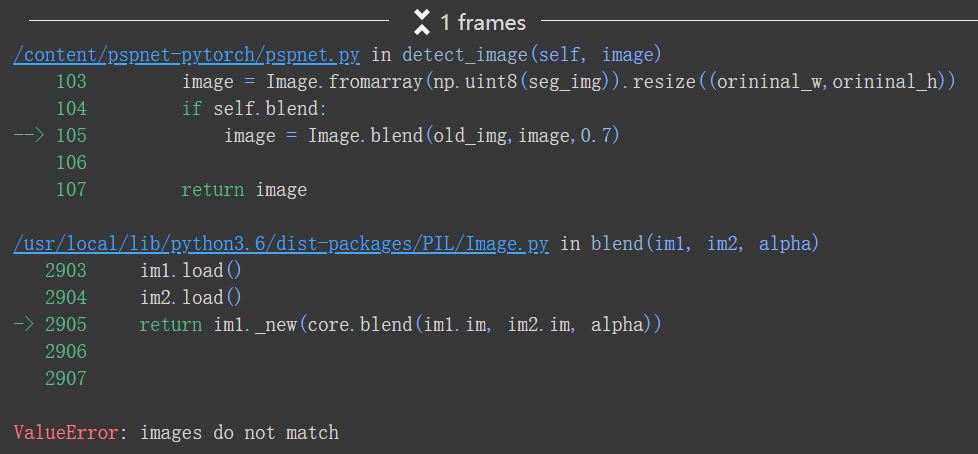Click line number 2907
Viewport: 978px width, 454px height.
(x=66, y=378)
